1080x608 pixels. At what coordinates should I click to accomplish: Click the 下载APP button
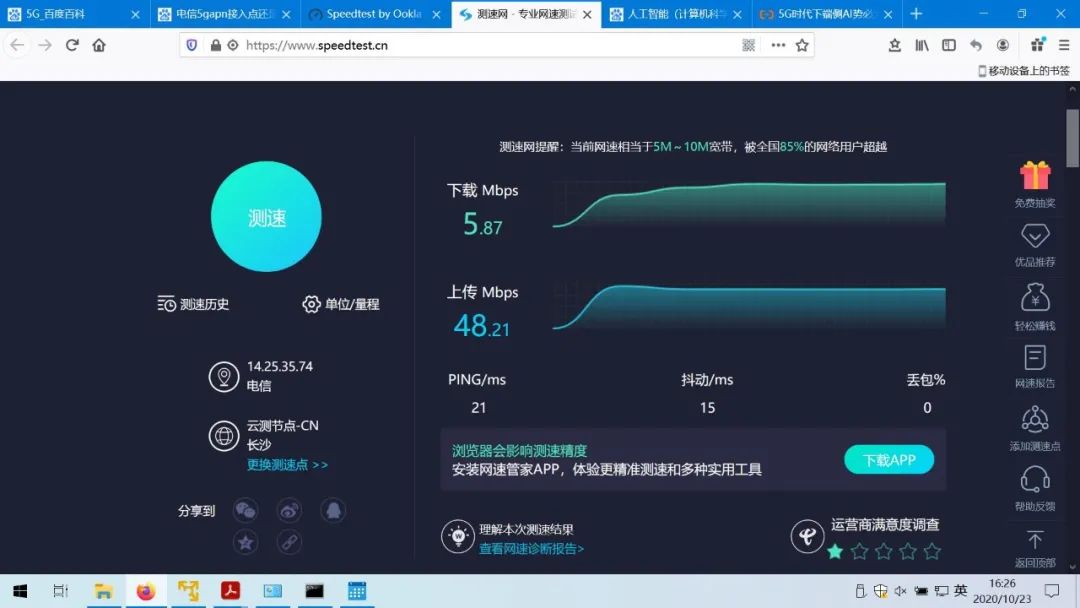point(888,460)
